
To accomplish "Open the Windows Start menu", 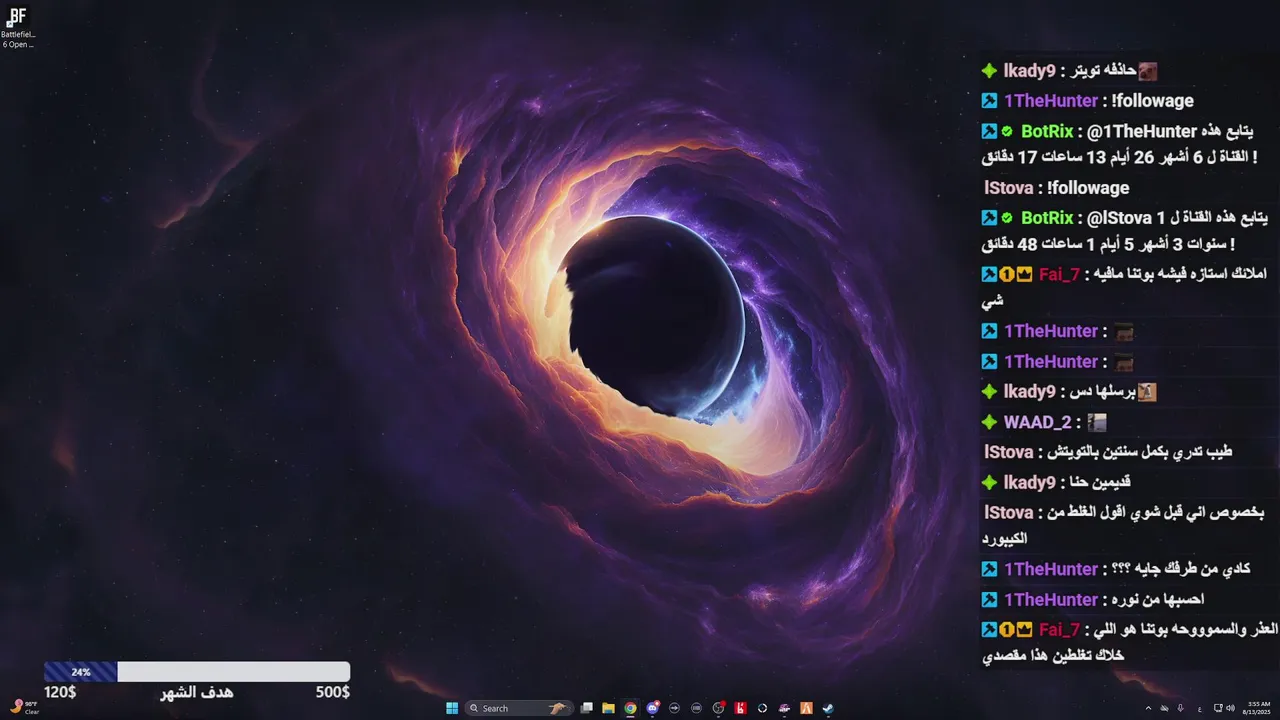I will 452,708.
